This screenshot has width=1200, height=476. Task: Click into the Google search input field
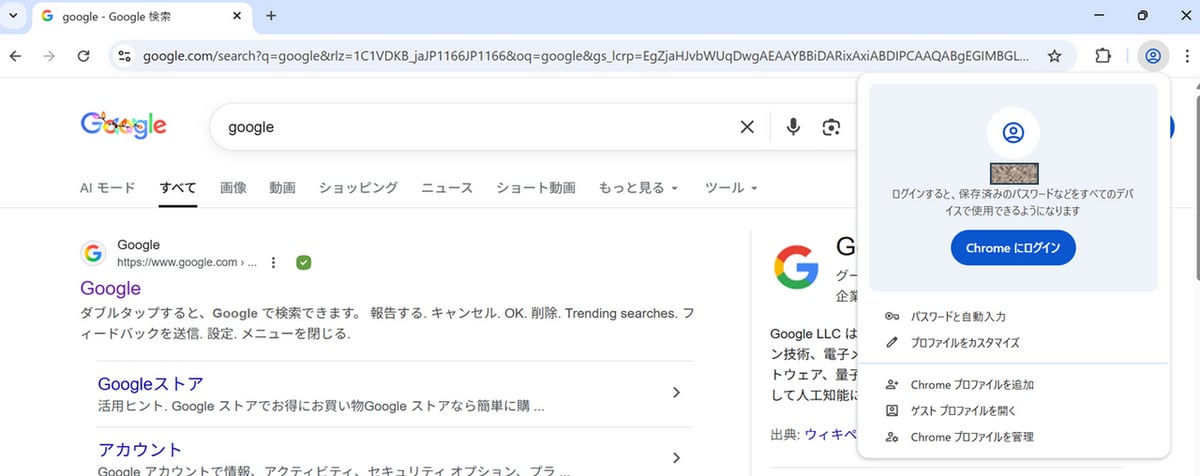[x=470, y=127]
